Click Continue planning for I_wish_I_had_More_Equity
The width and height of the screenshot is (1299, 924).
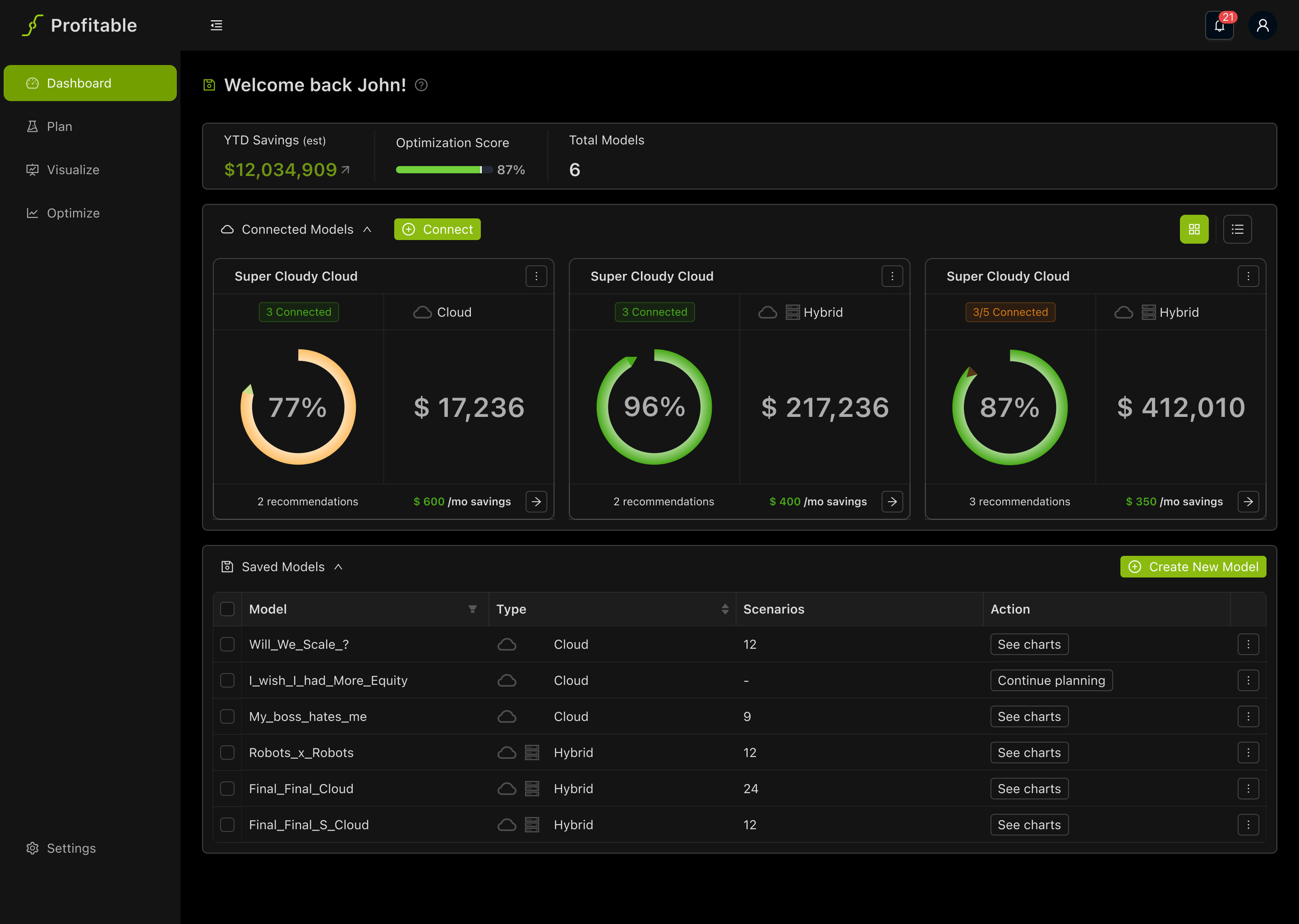click(x=1051, y=680)
